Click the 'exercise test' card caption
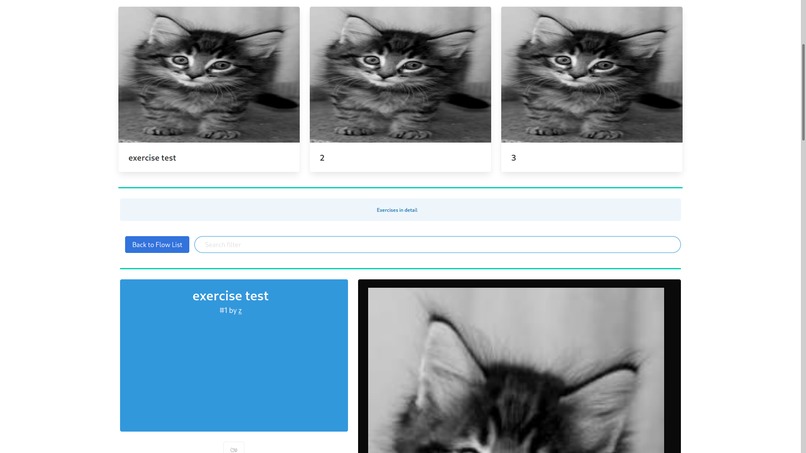 pos(152,158)
